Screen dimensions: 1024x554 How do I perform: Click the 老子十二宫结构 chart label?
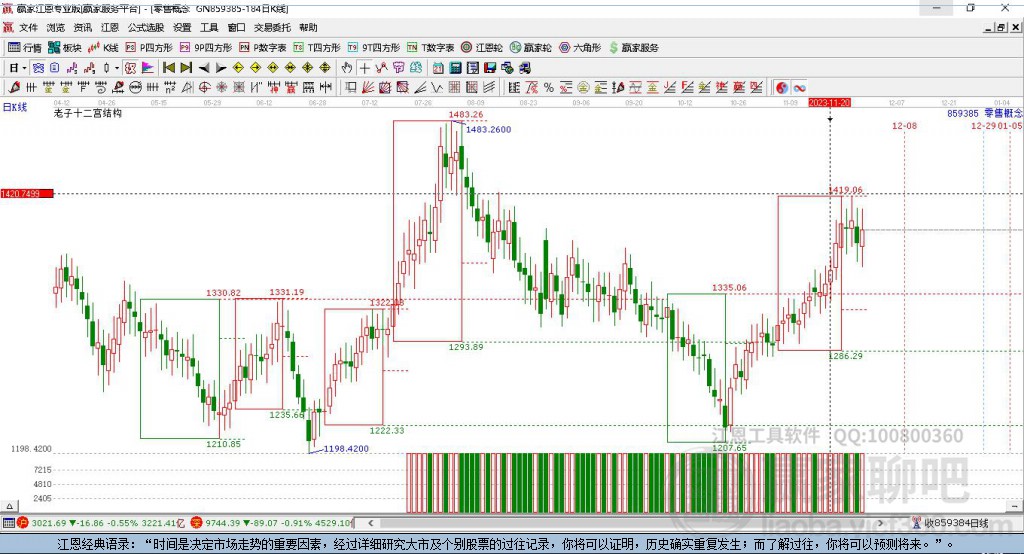[x=88, y=113]
